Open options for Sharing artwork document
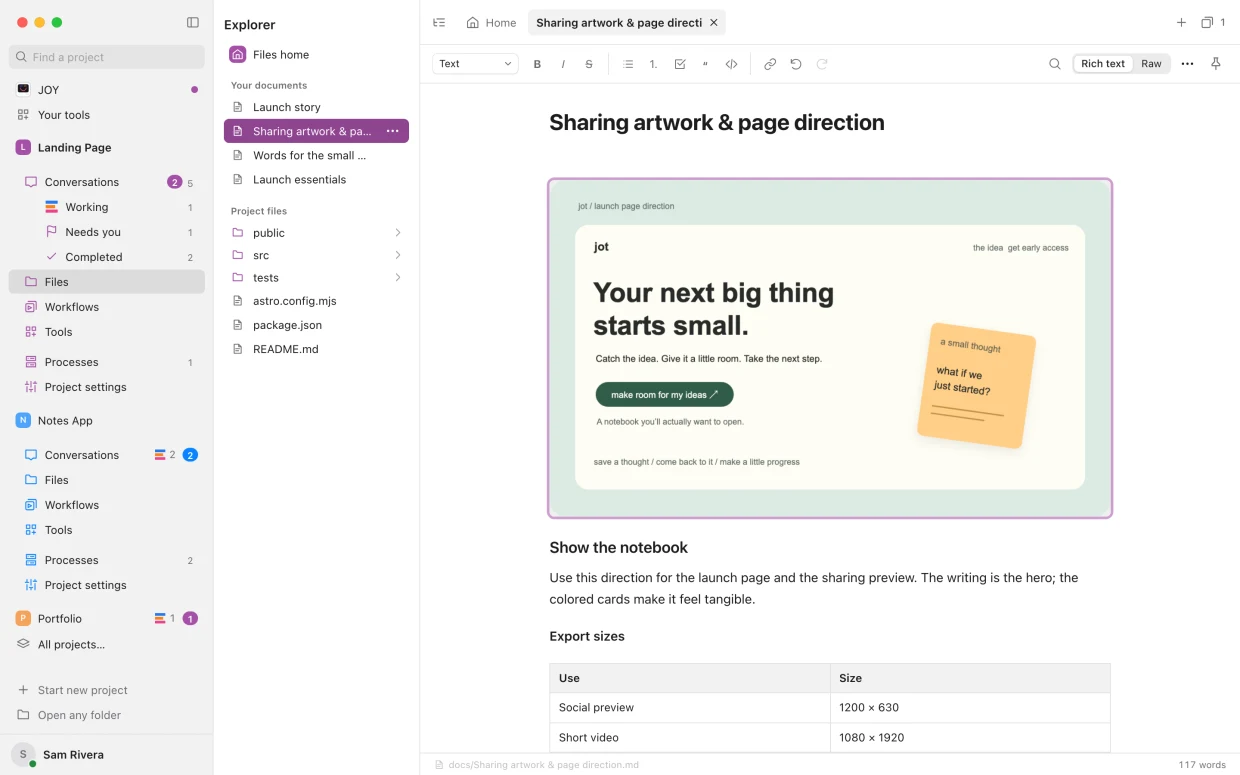 click(393, 131)
